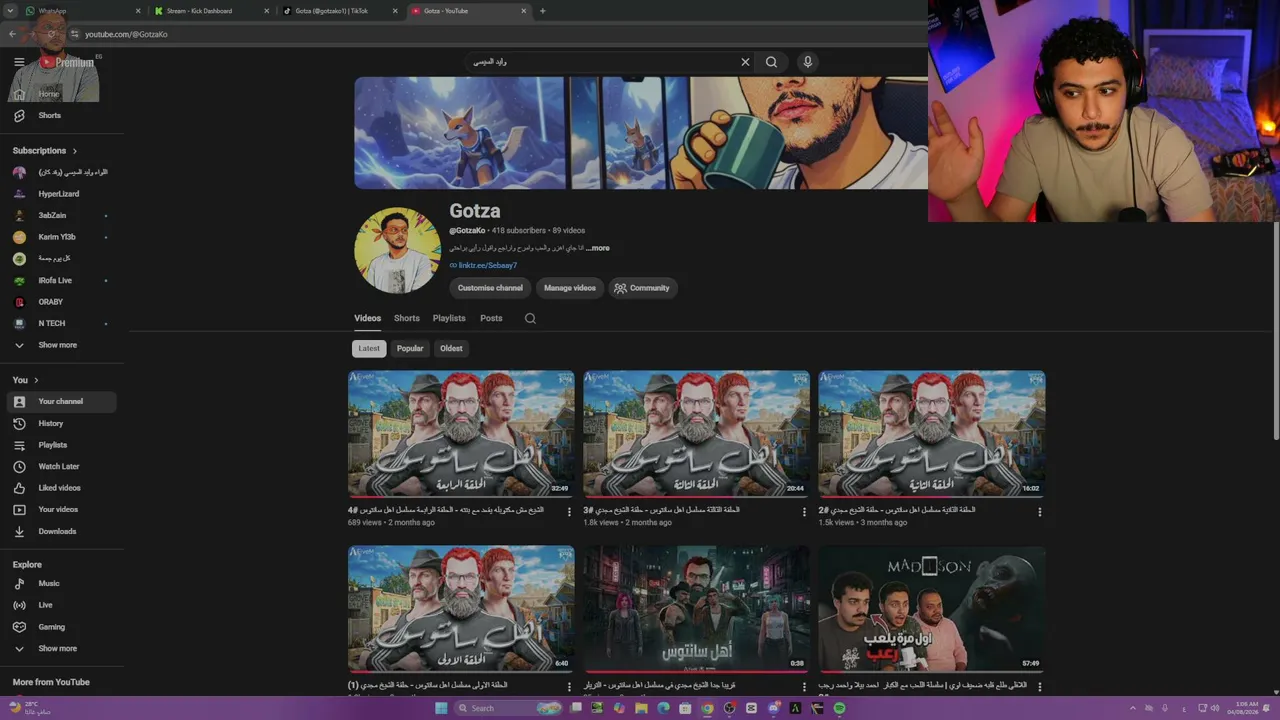The width and height of the screenshot is (1280, 720).
Task: Go to Shorts in the sidebar
Action: coord(62,116)
